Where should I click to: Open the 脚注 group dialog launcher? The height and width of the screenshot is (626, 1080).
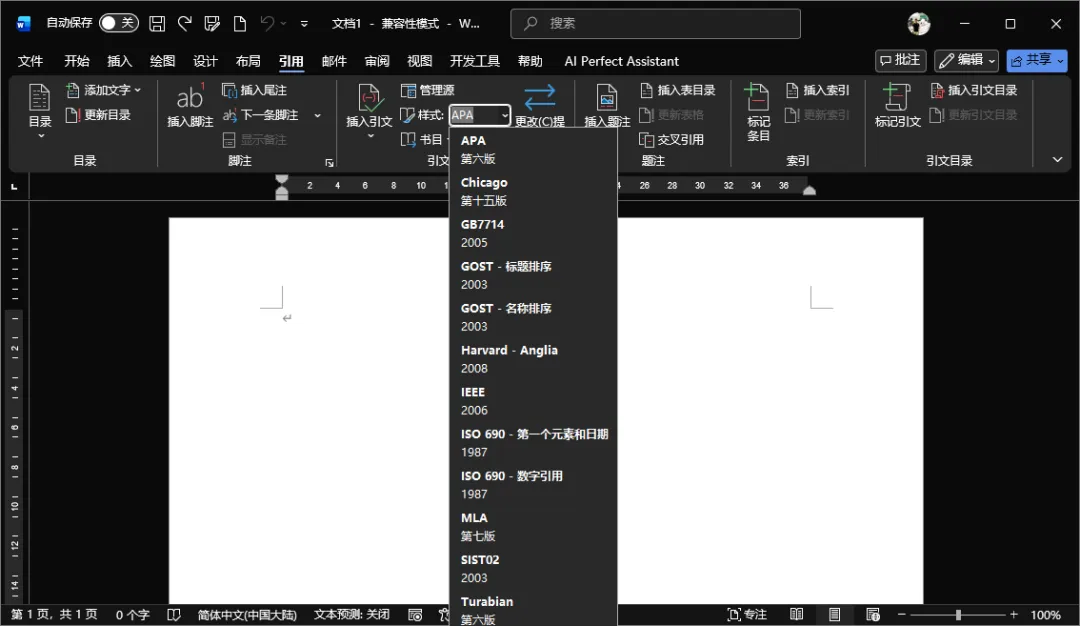(329, 163)
